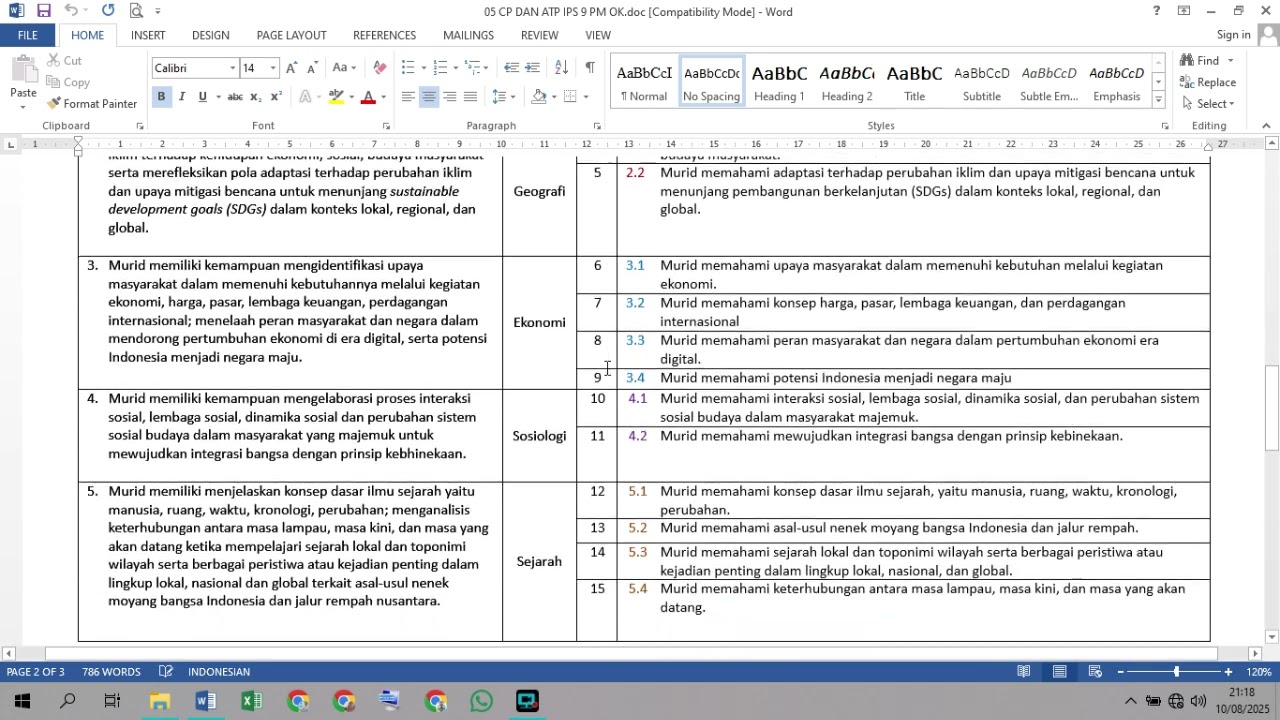The image size is (1280, 720).
Task: Toggle Underline formatting
Action: tap(203, 97)
